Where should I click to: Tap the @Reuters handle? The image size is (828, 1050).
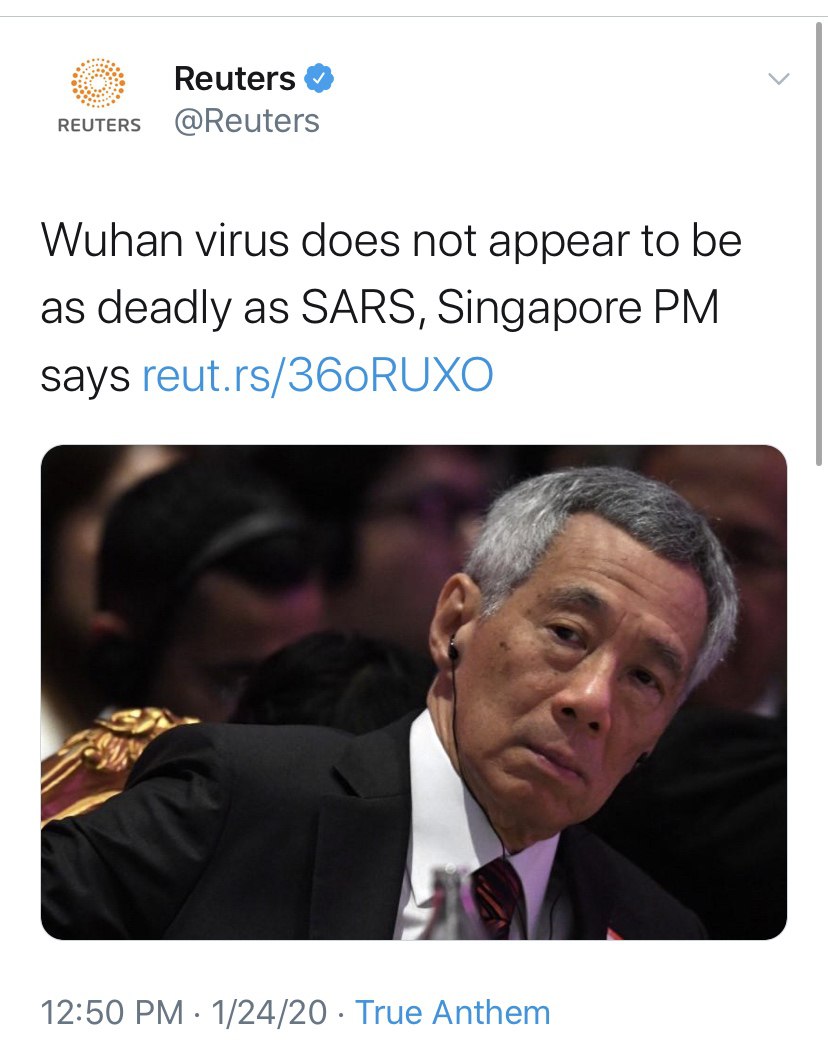pyautogui.click(x=247, y=121)
